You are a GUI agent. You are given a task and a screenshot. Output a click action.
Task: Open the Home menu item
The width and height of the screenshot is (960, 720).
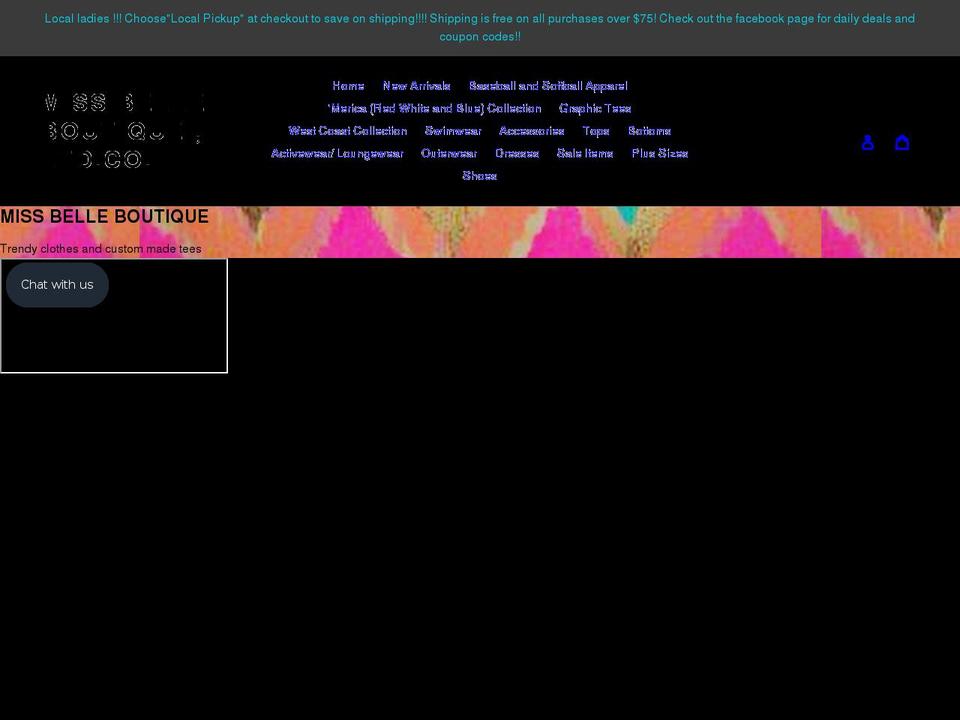click(x=347, y=86)
